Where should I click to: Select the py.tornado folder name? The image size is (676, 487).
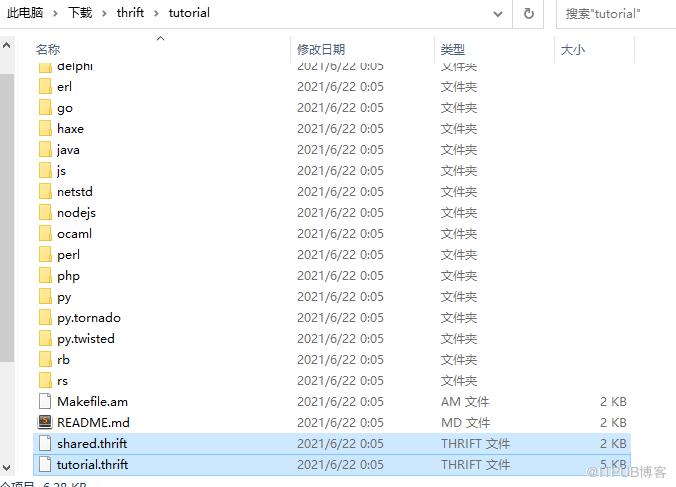click(x=89, y=318)
